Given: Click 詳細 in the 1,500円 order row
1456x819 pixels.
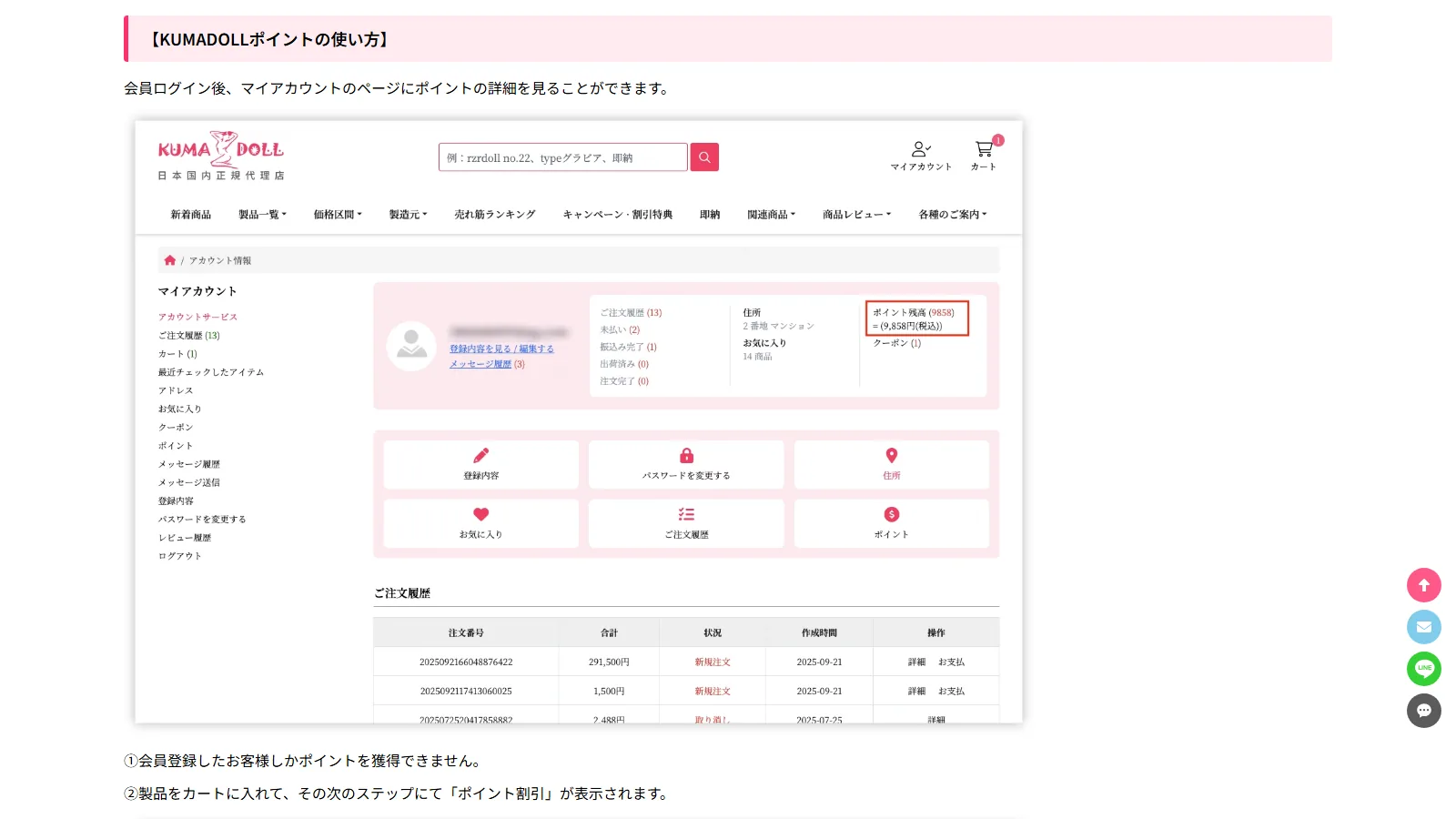Looking at the screenshot, I should [916, 692].
